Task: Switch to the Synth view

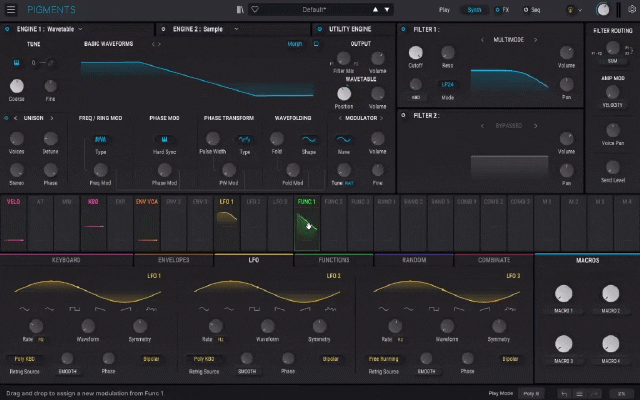Action: click(x=474, y=10)
